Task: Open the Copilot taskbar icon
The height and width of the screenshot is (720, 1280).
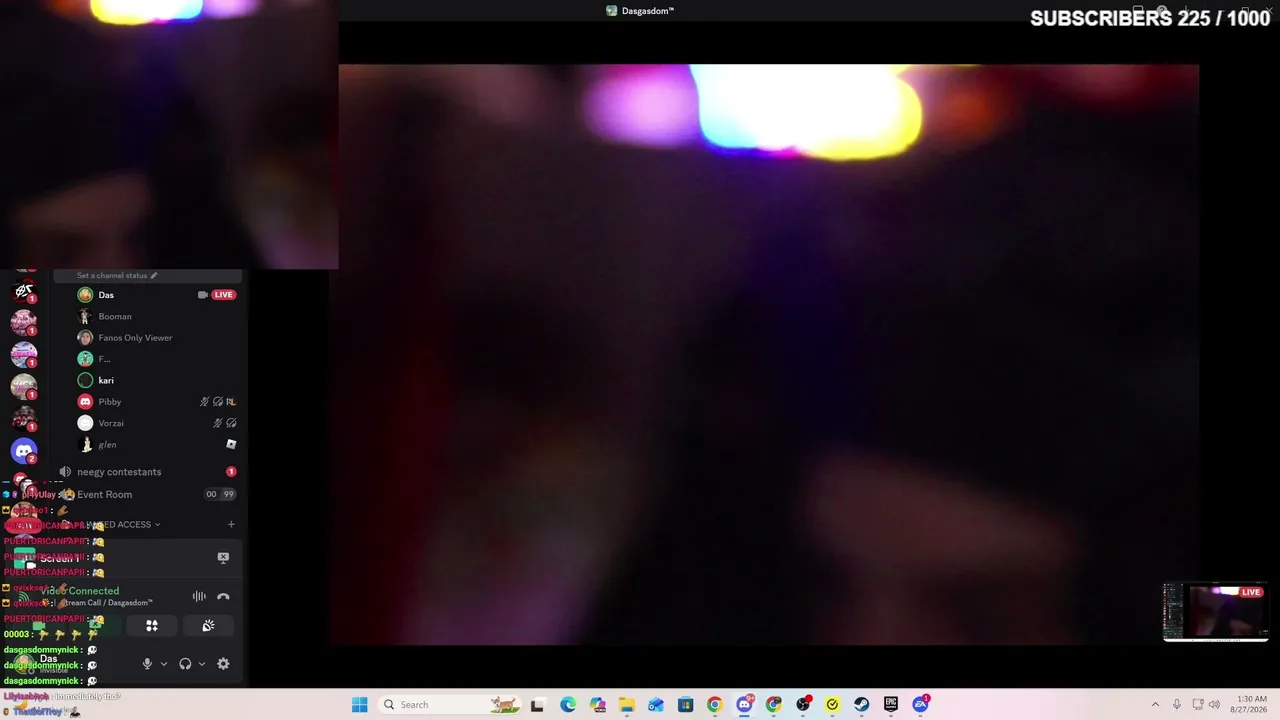Action: click(x=597, y=705)
